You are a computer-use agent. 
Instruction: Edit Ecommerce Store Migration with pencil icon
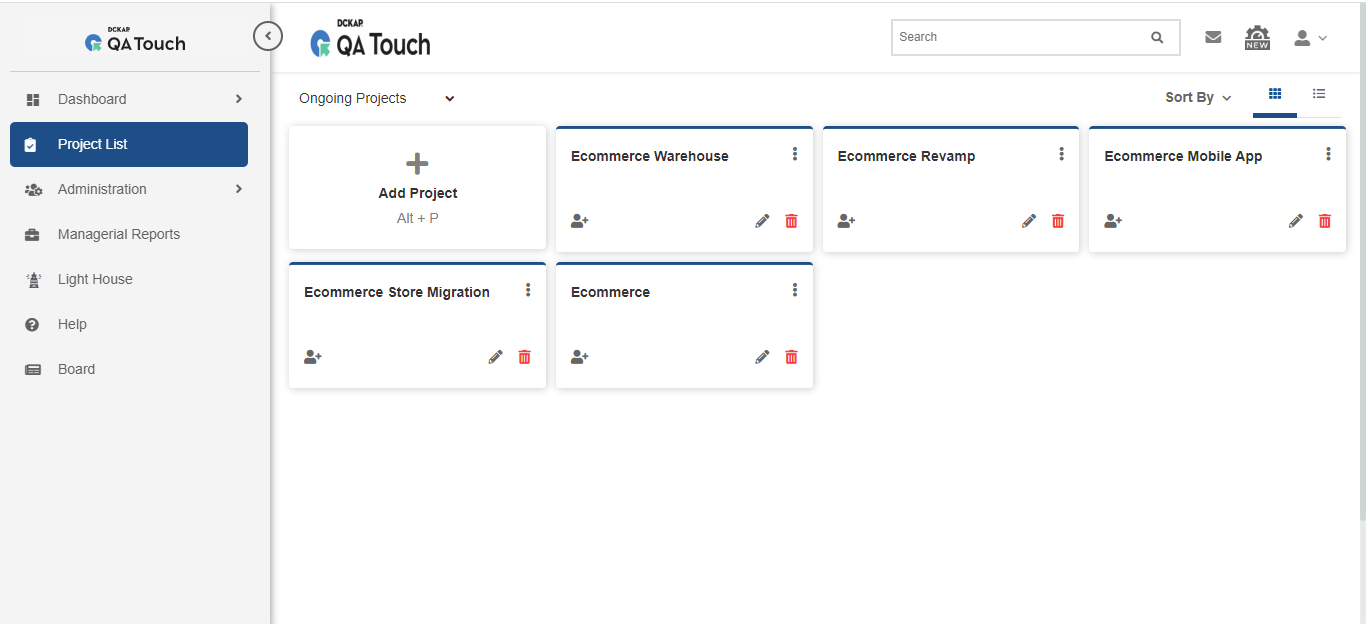(x=495, y=357)
